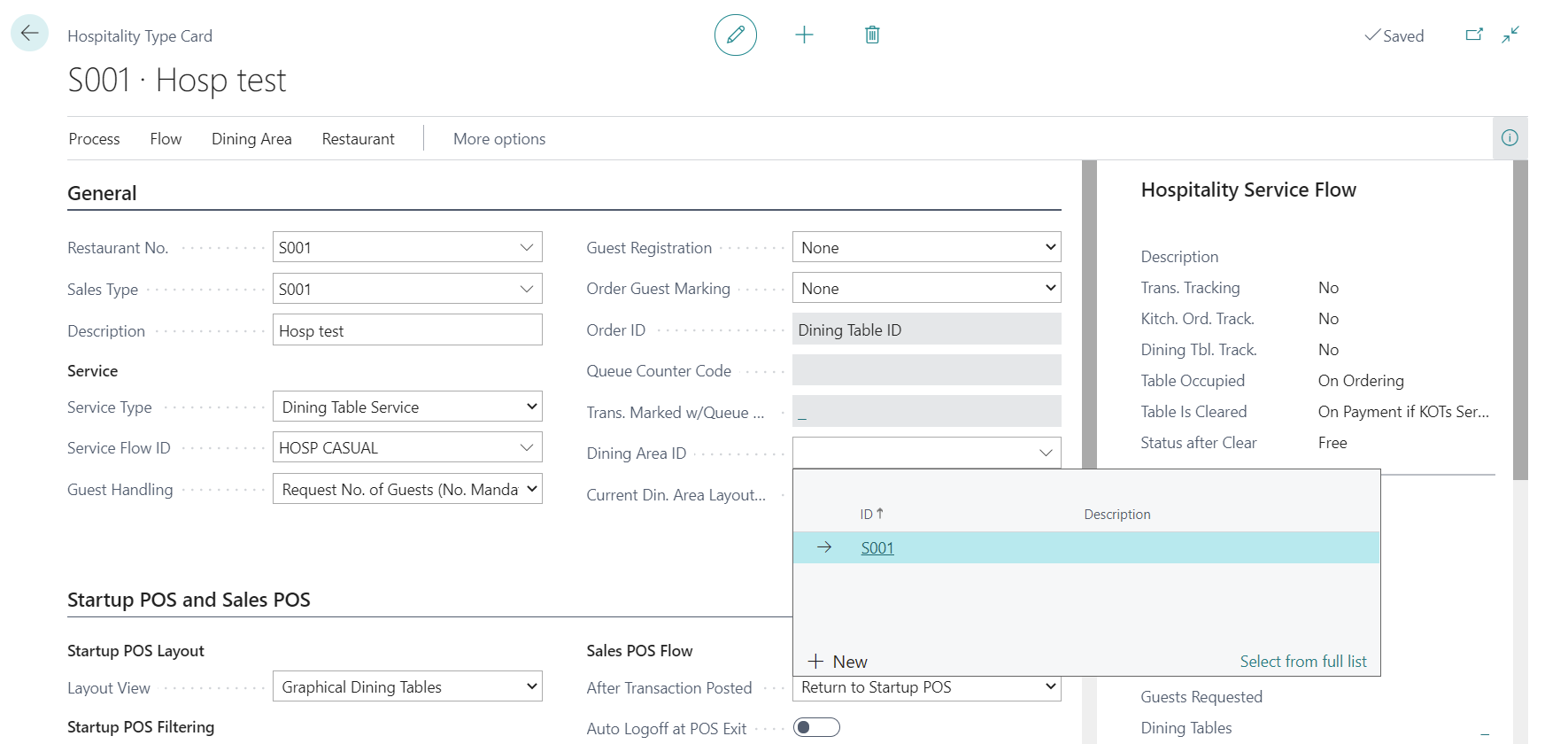Screen dimensions: 1568x744
Task: Click the back arrow button
Action: point(29,34)
